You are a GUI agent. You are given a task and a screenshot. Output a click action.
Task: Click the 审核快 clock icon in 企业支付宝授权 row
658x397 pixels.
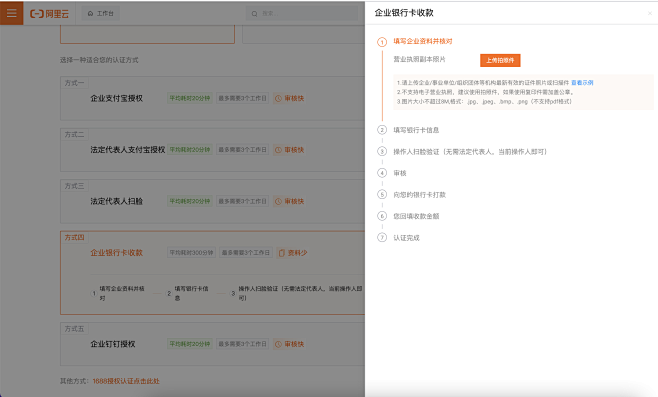[x=278, y=98]
